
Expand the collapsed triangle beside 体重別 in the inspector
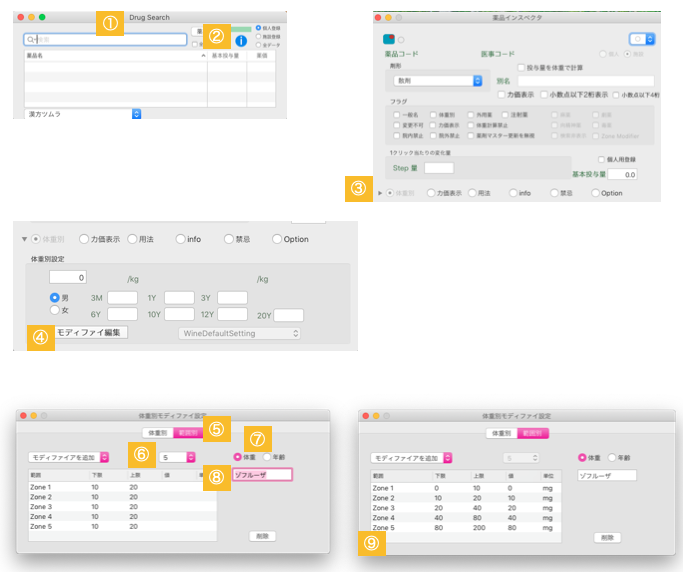pos(379,192)
